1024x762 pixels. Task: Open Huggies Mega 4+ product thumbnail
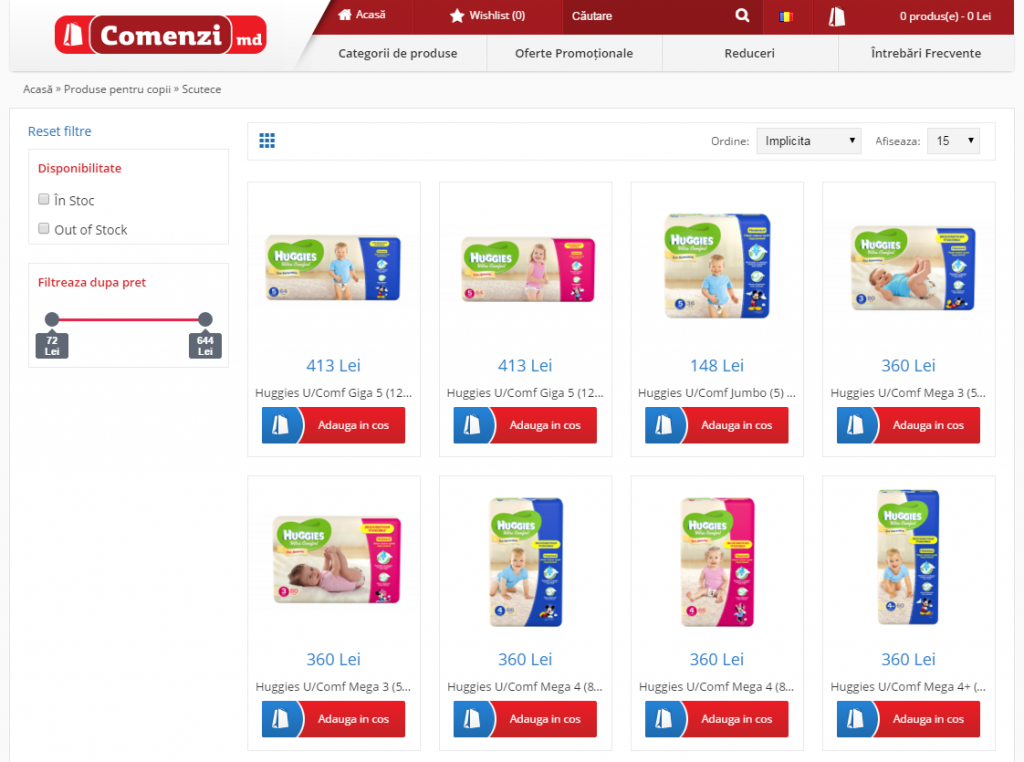908,557
